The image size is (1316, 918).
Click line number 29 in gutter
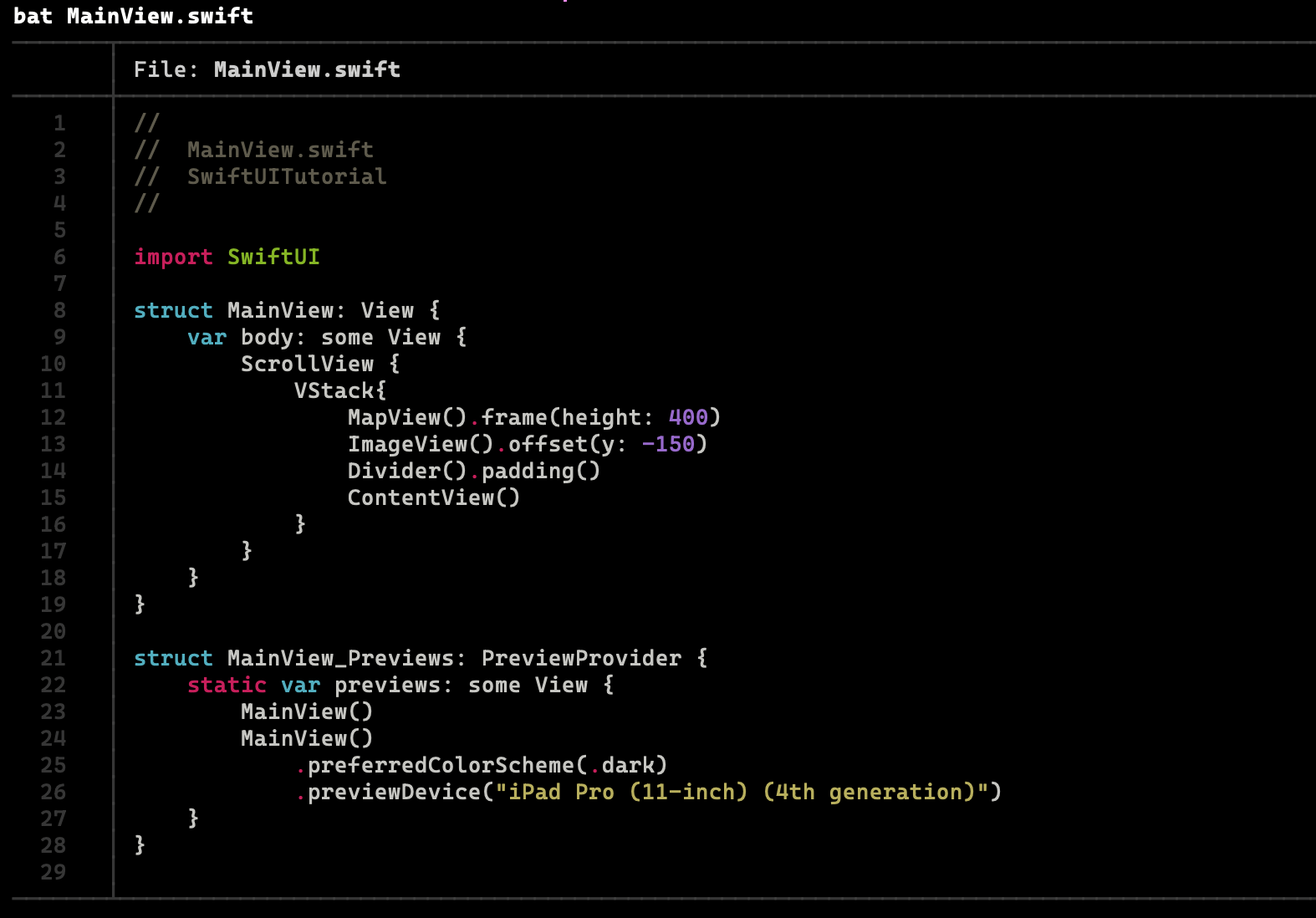click(53, 872)
